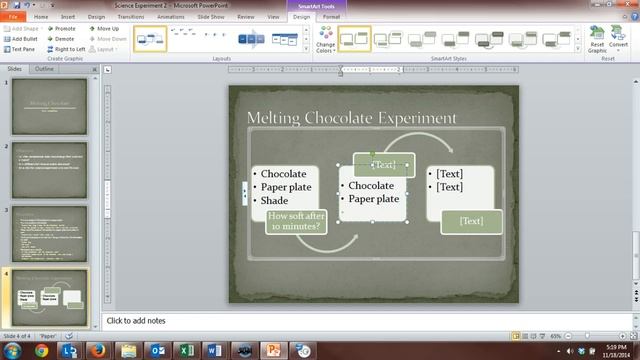This screenshot has height=360, width=640.
Task: Click the Reading View button in status bar
Action: click(x=533, y=336)
